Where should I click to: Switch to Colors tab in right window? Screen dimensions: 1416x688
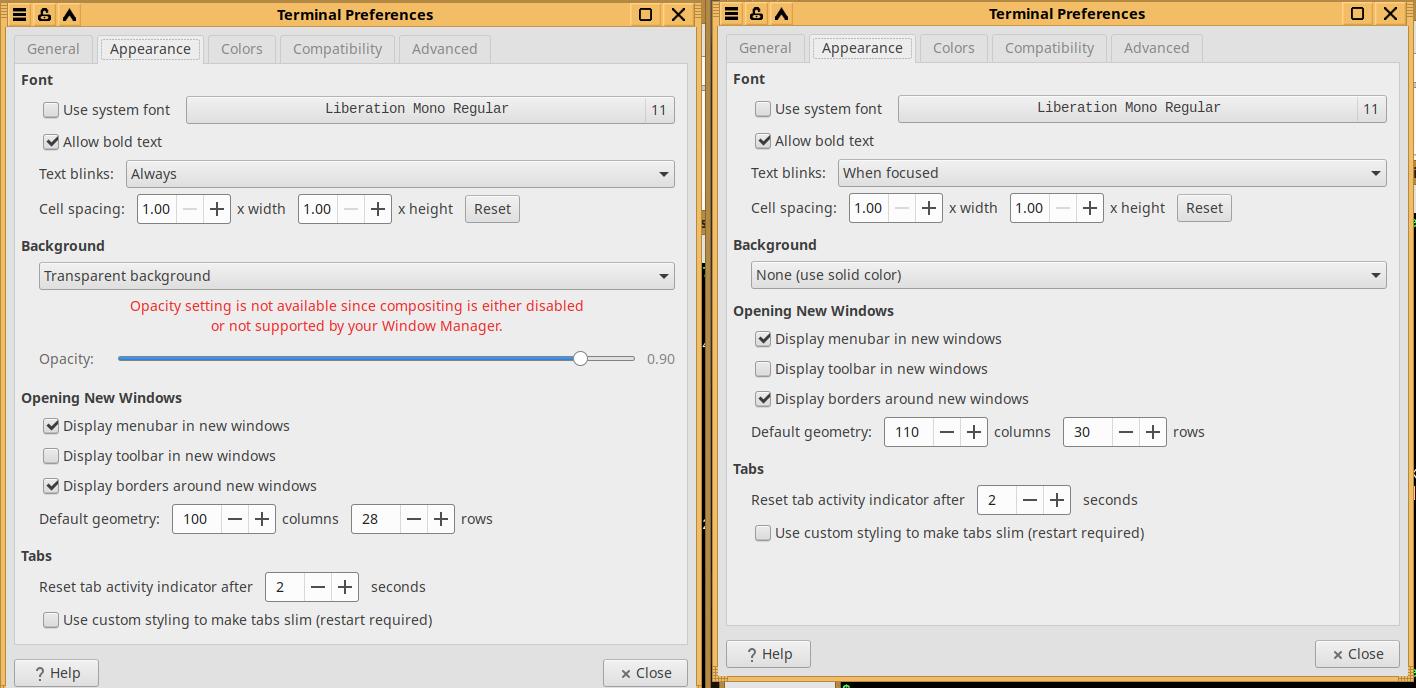pyautogui.click(x=954, y=48)
